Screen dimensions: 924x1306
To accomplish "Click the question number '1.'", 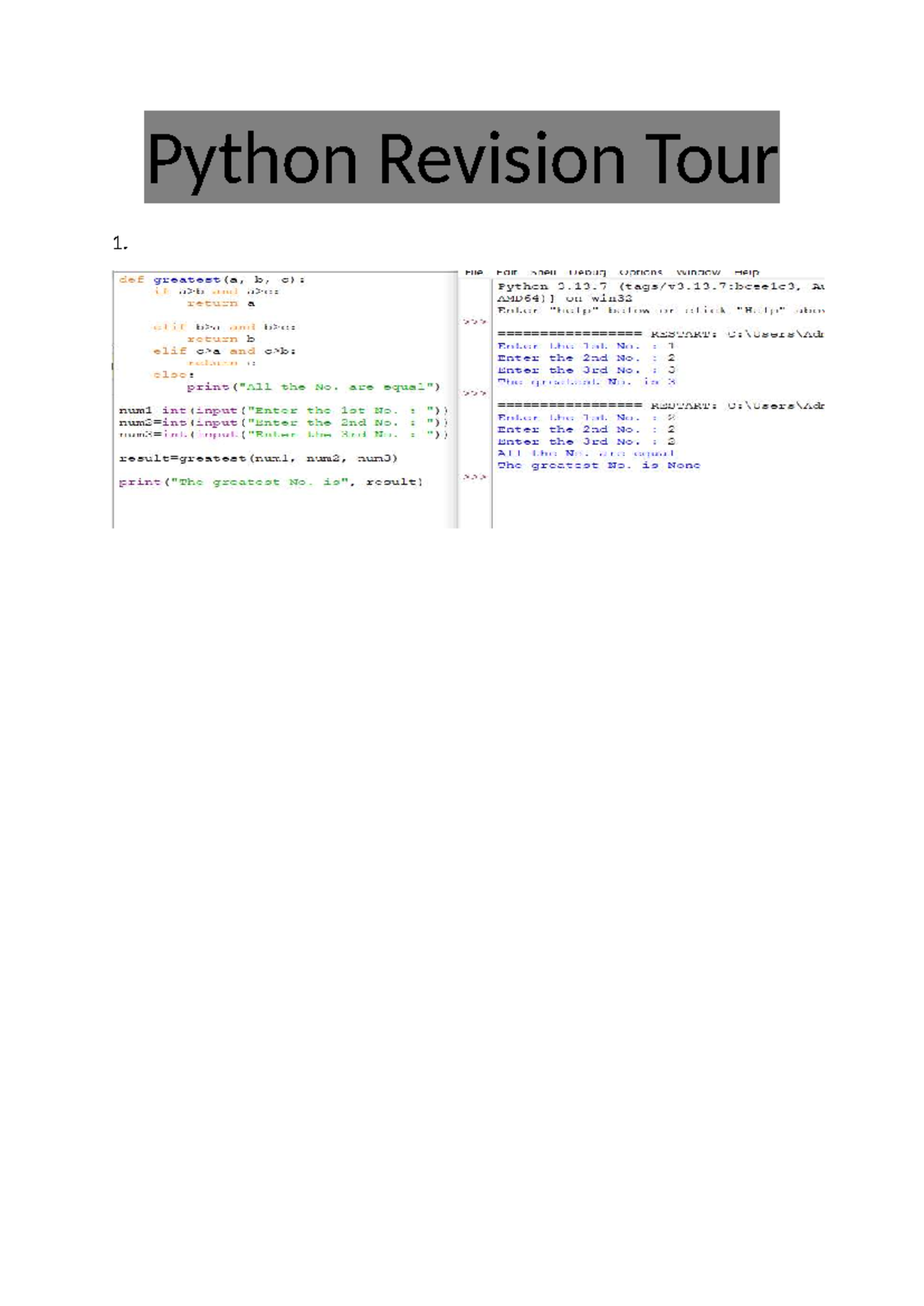I will tap(119, 243).
